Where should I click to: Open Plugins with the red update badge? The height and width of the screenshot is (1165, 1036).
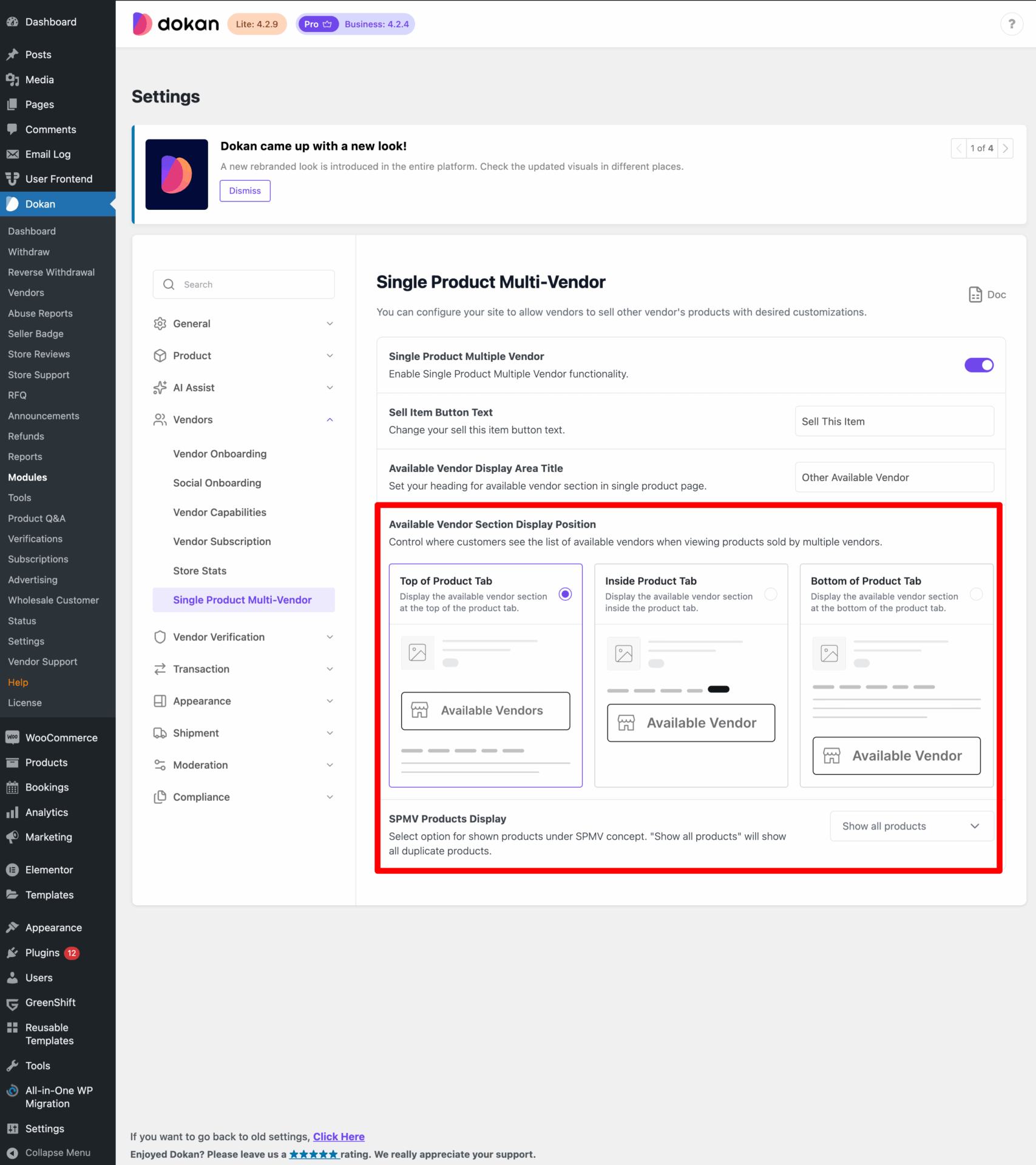[42, 953]
